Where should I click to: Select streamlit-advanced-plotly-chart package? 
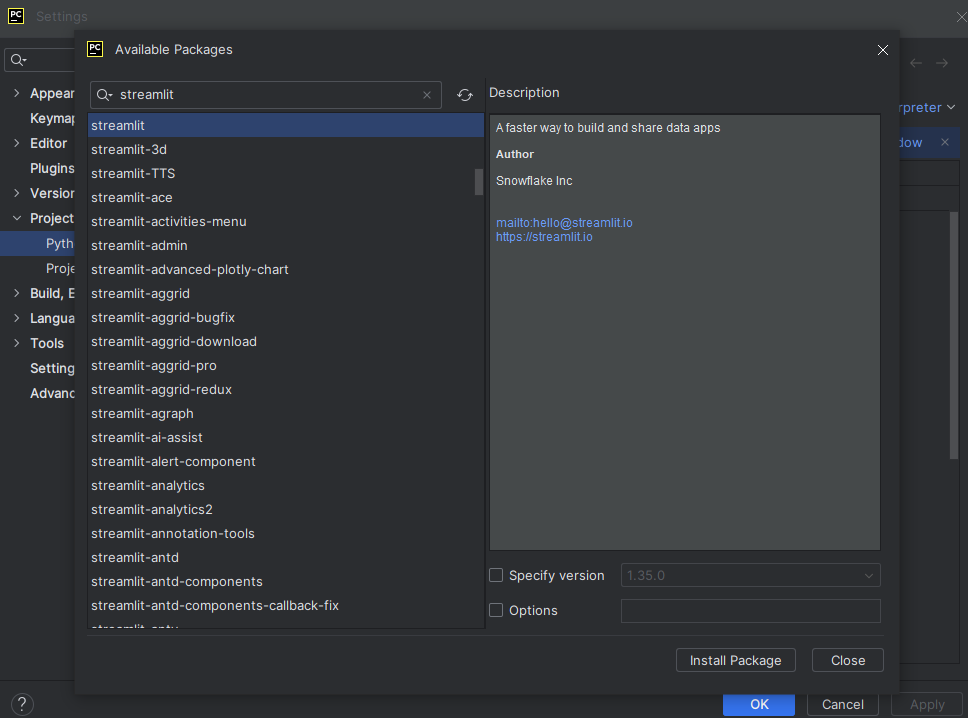[x=286, y=270]
